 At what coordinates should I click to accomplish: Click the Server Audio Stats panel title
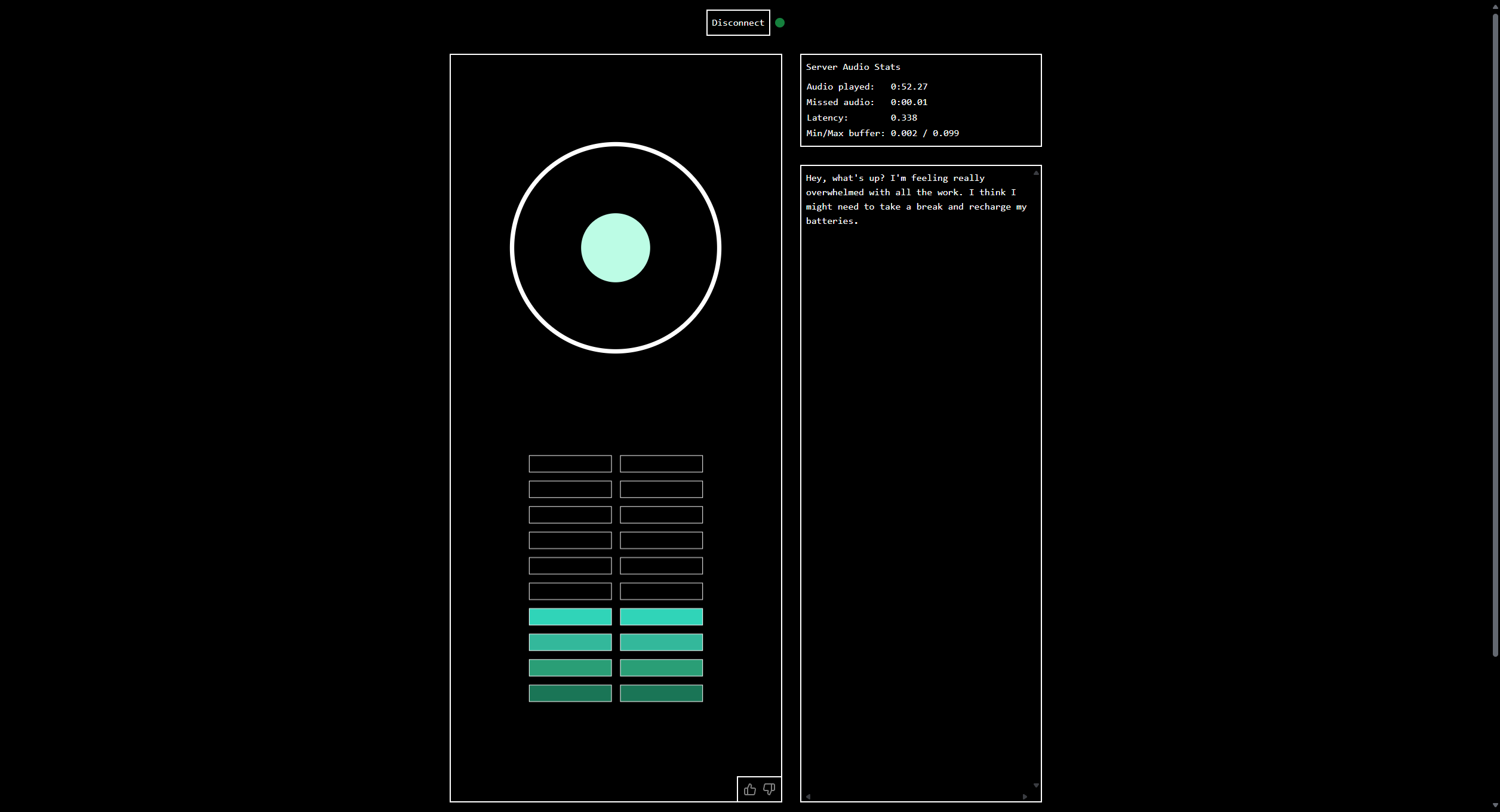(x=853, y=67)
